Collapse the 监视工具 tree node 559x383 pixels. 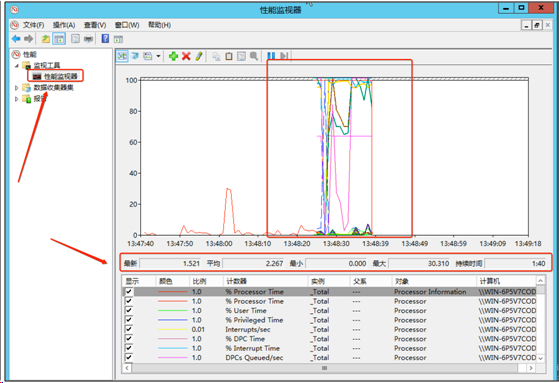(x=16, y=66)
